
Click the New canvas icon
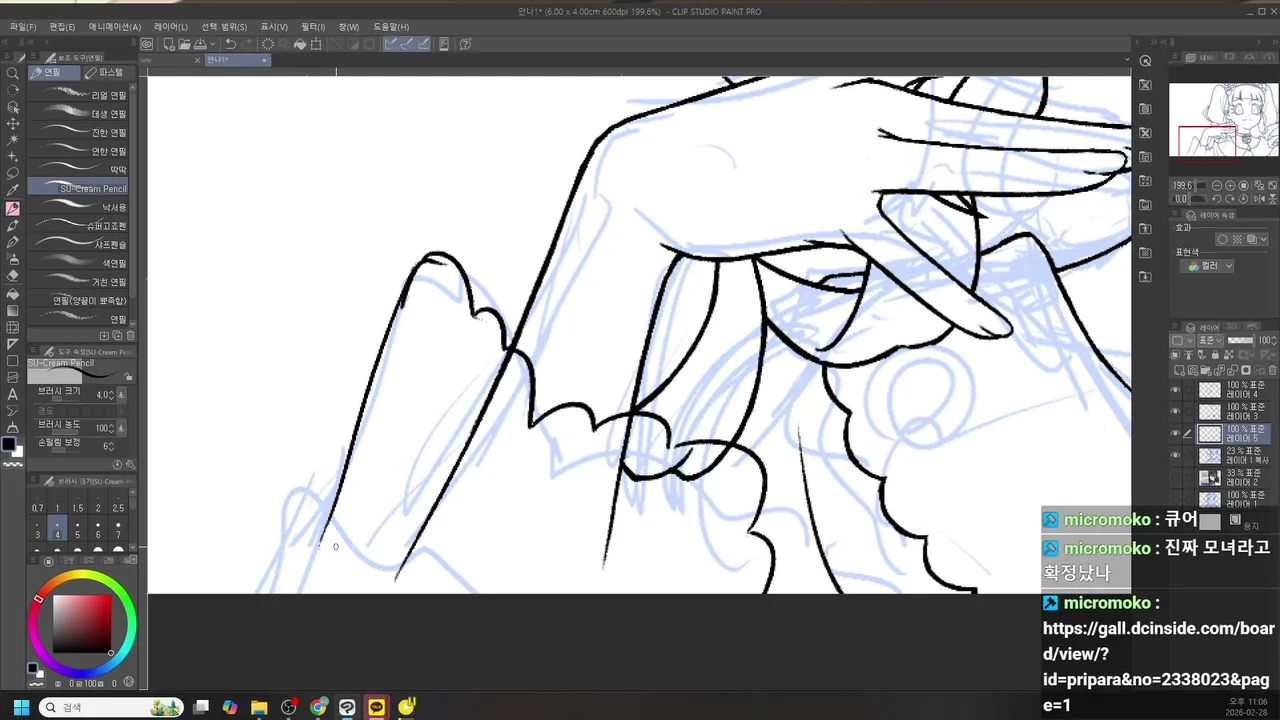click(x=169, y=44)
